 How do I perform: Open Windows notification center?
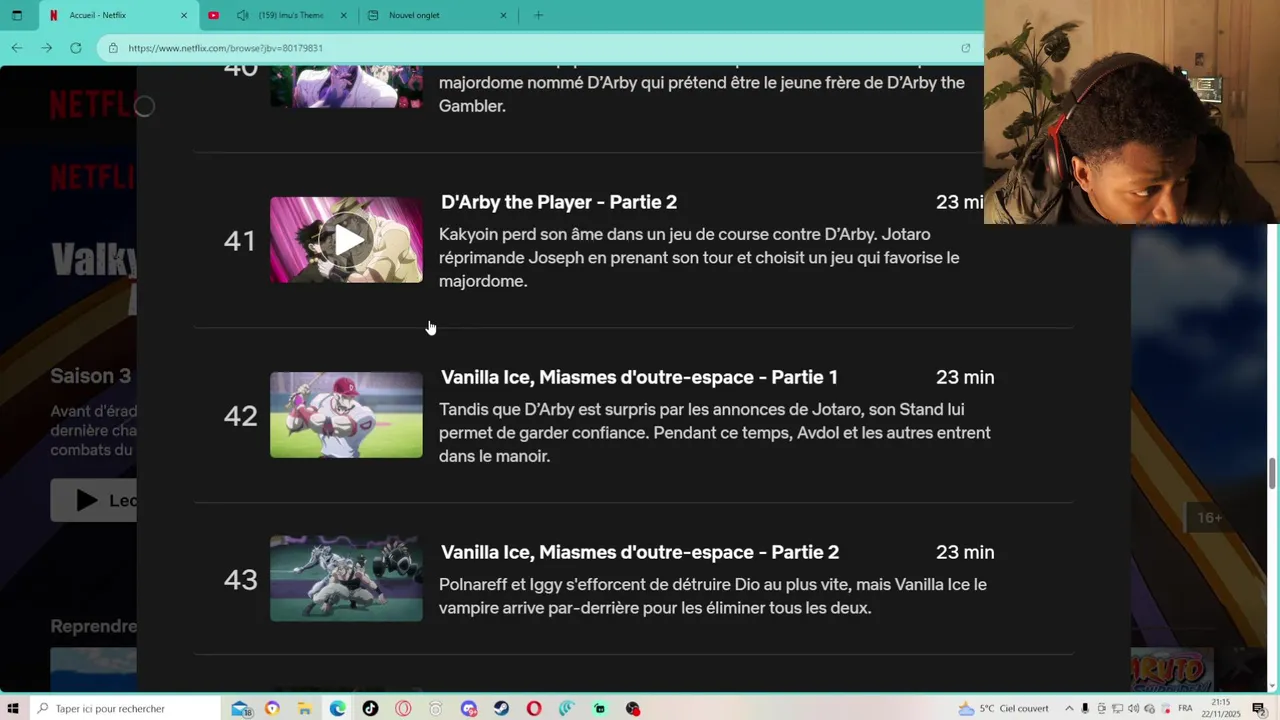[1259, 708]
